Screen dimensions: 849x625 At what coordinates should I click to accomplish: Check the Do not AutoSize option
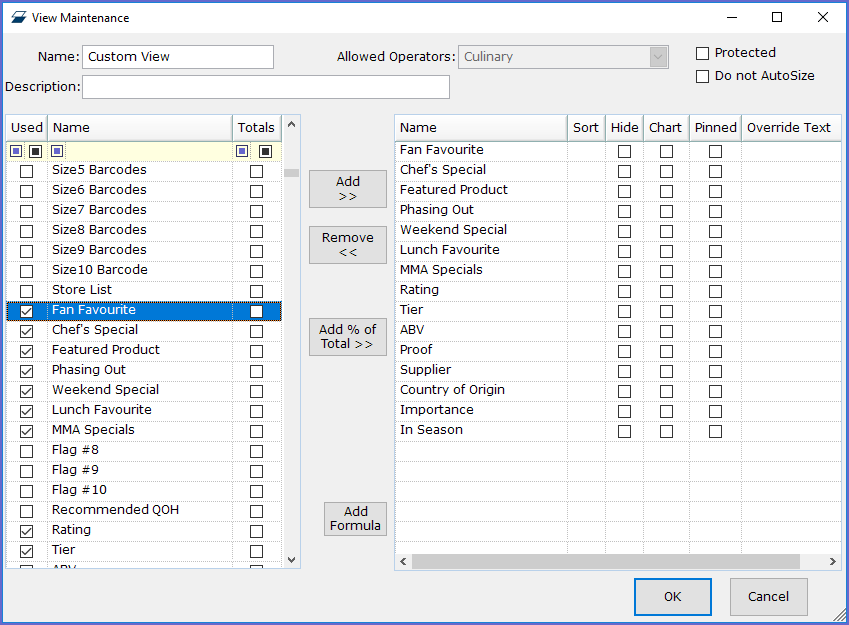coord(703,76)
